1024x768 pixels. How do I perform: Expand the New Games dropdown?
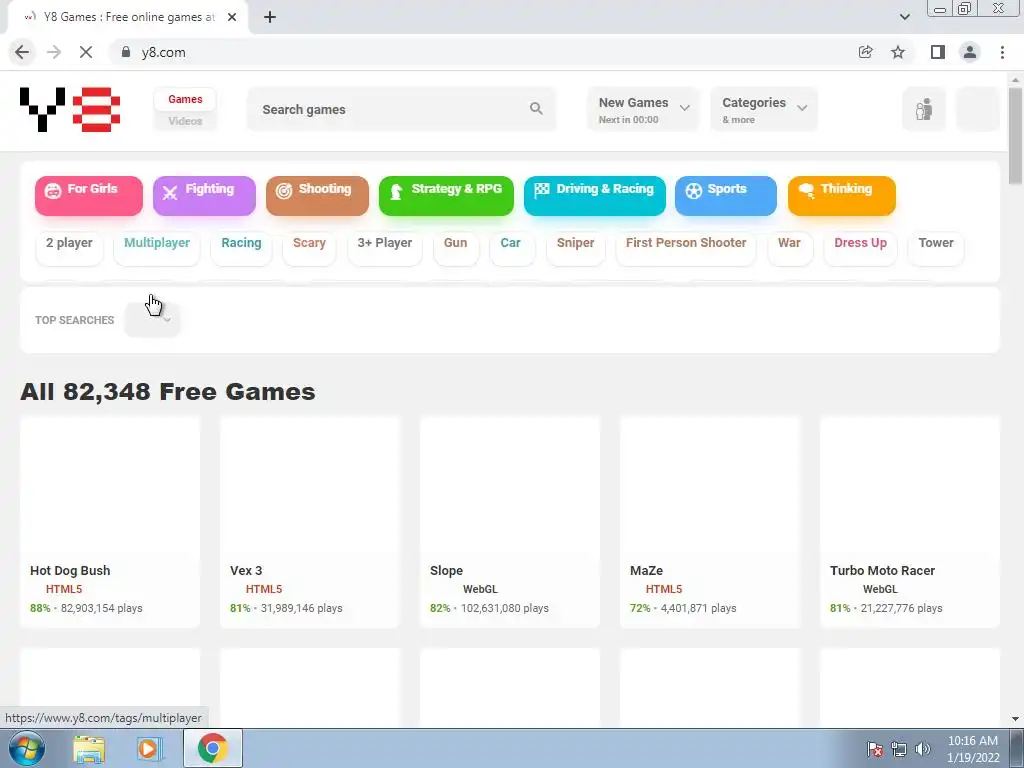643,109
